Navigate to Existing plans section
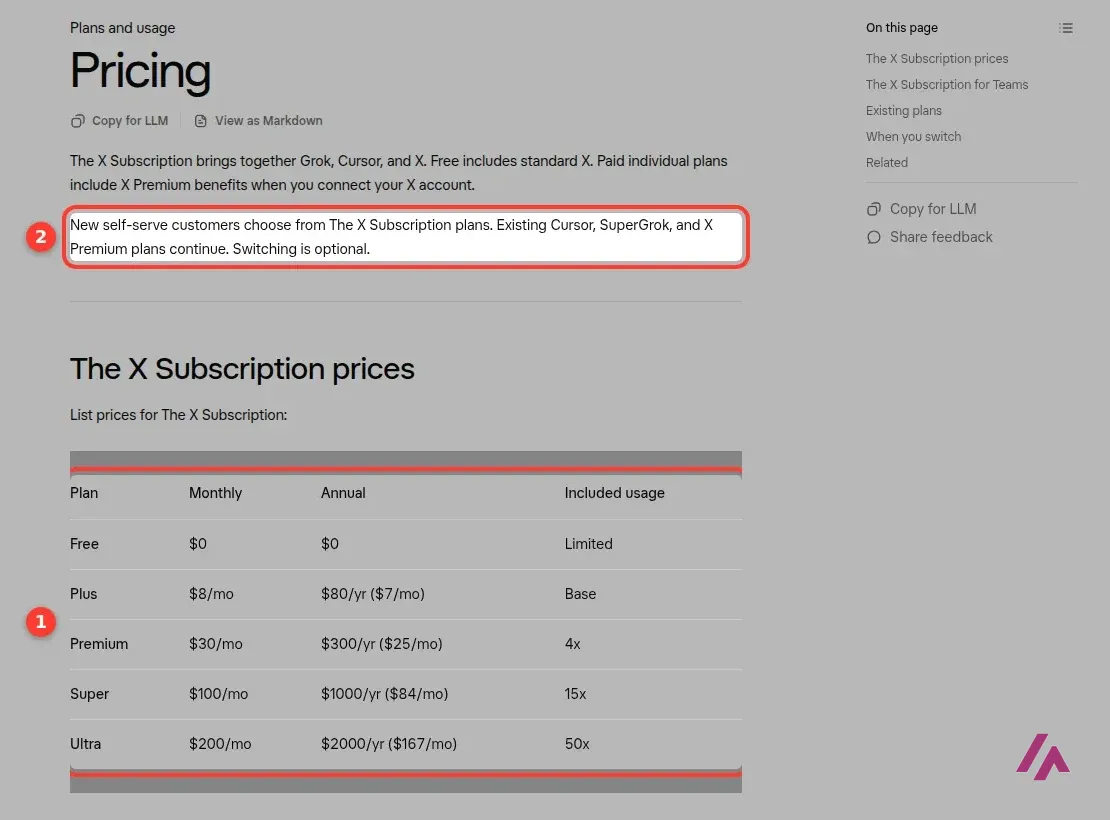 pyautogui.click(x=903, y=110)
